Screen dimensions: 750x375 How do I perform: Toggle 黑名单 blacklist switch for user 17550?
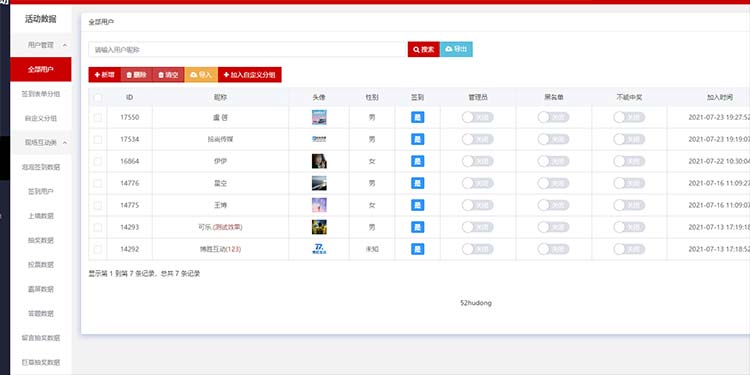[553, 117]
